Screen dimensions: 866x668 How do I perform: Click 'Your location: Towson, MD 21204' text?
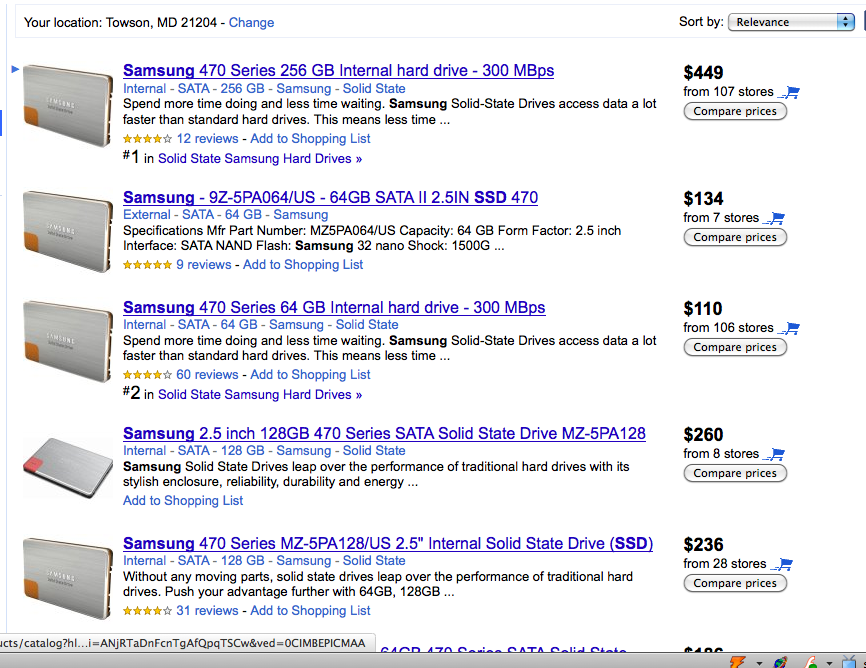120,23
